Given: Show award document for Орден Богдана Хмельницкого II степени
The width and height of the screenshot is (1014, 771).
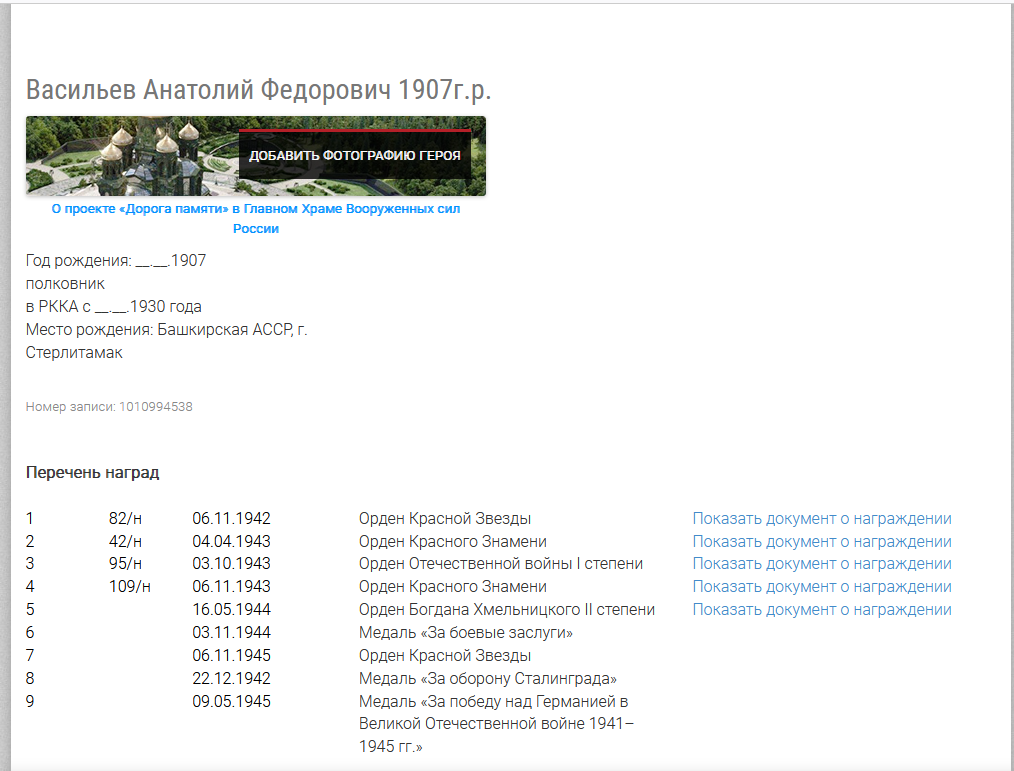Looking at the screenshot, I should pyautogui.click(x=821, y=610).
